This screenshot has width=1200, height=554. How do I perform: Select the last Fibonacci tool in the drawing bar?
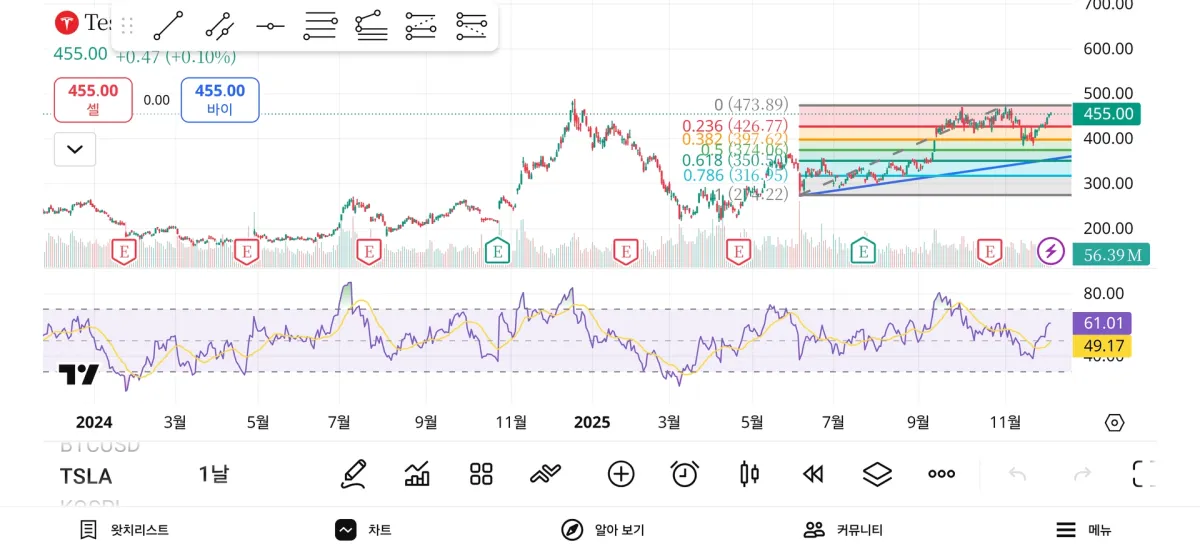[471, 26]
